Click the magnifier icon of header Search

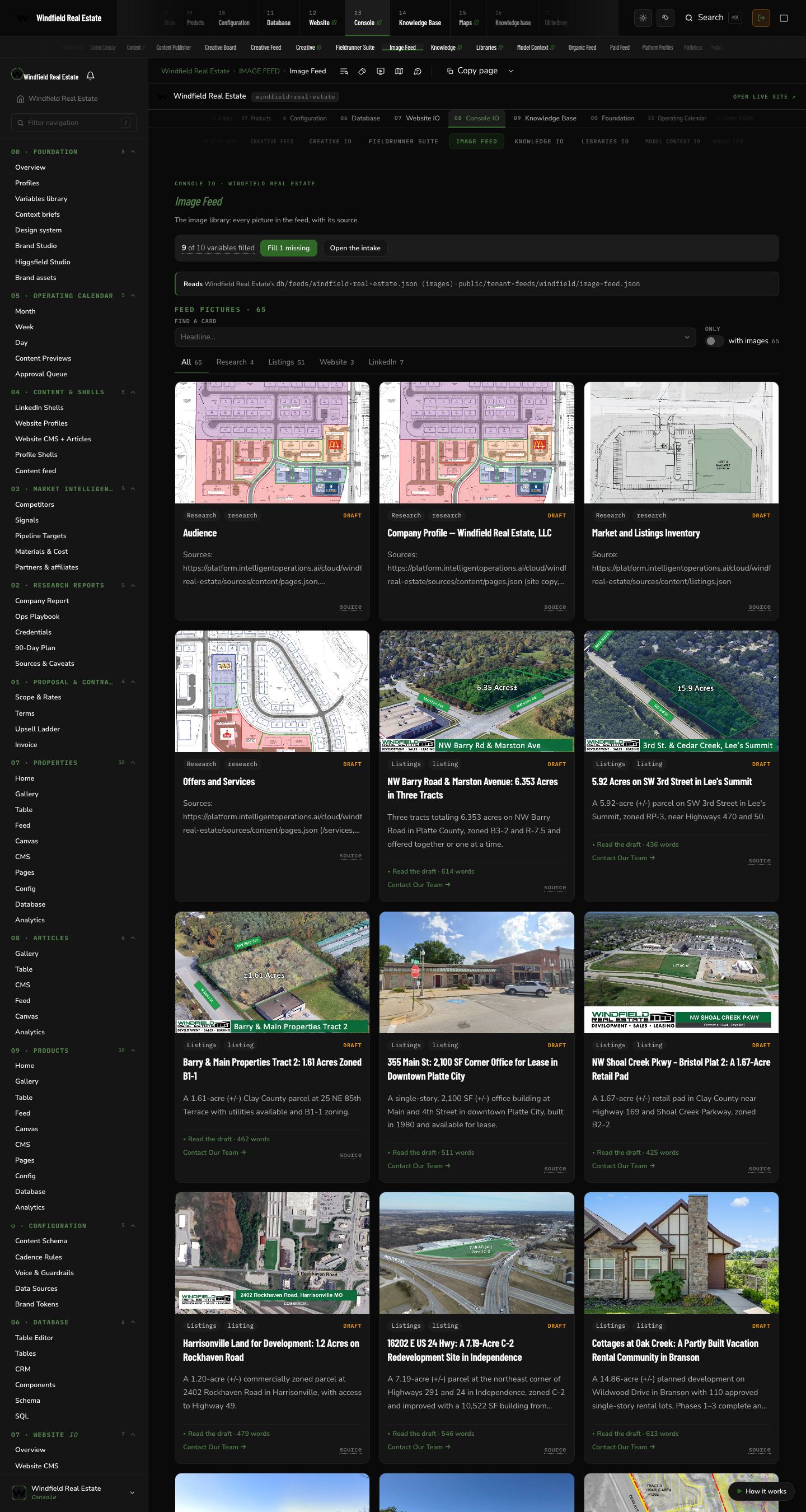(x=689, y=18)
